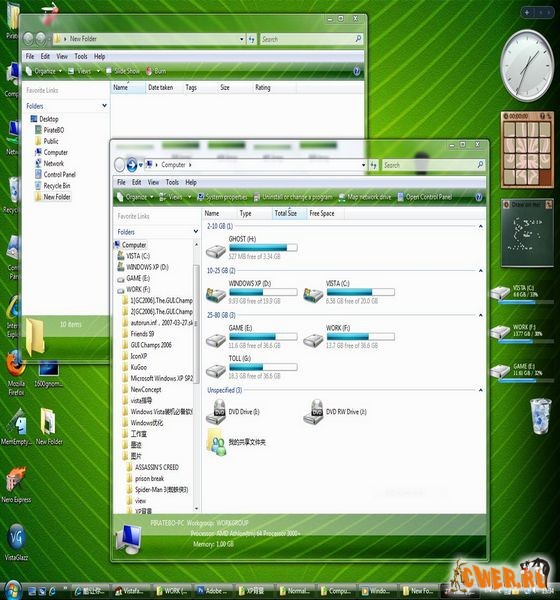Open the DVD RW Drive icon

click(x=313, y=412)
